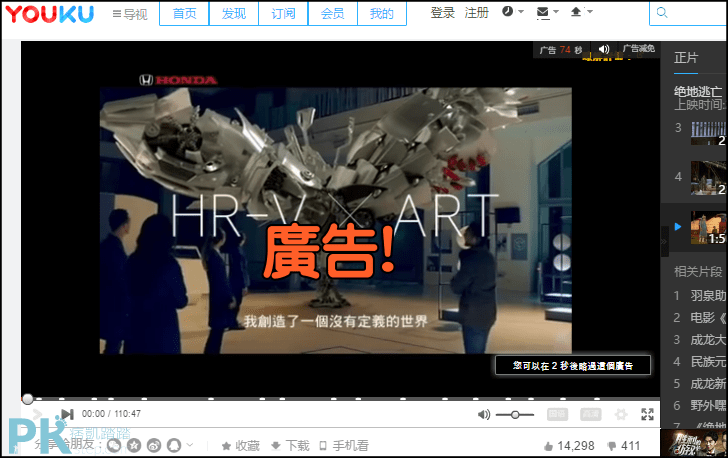Open related clip 5 成龙新
Screen dimensions: 728x458
[x=708, y=384]
